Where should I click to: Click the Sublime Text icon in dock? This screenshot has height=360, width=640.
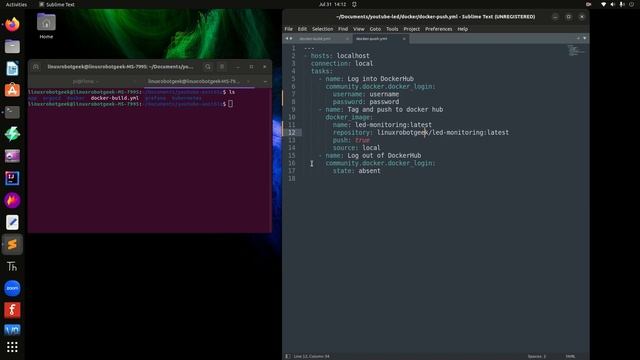[x=12, y=244]
